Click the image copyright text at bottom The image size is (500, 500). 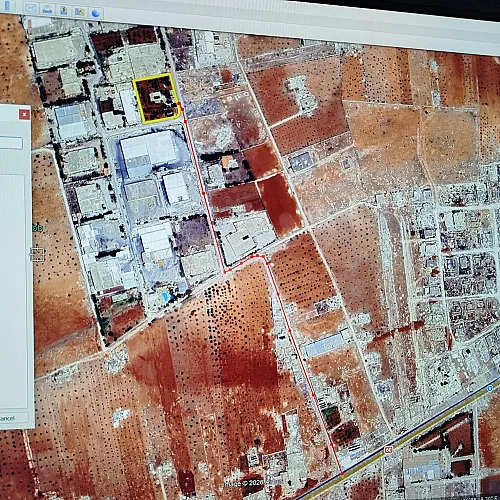pyautogui.click(x=245, y=483)
